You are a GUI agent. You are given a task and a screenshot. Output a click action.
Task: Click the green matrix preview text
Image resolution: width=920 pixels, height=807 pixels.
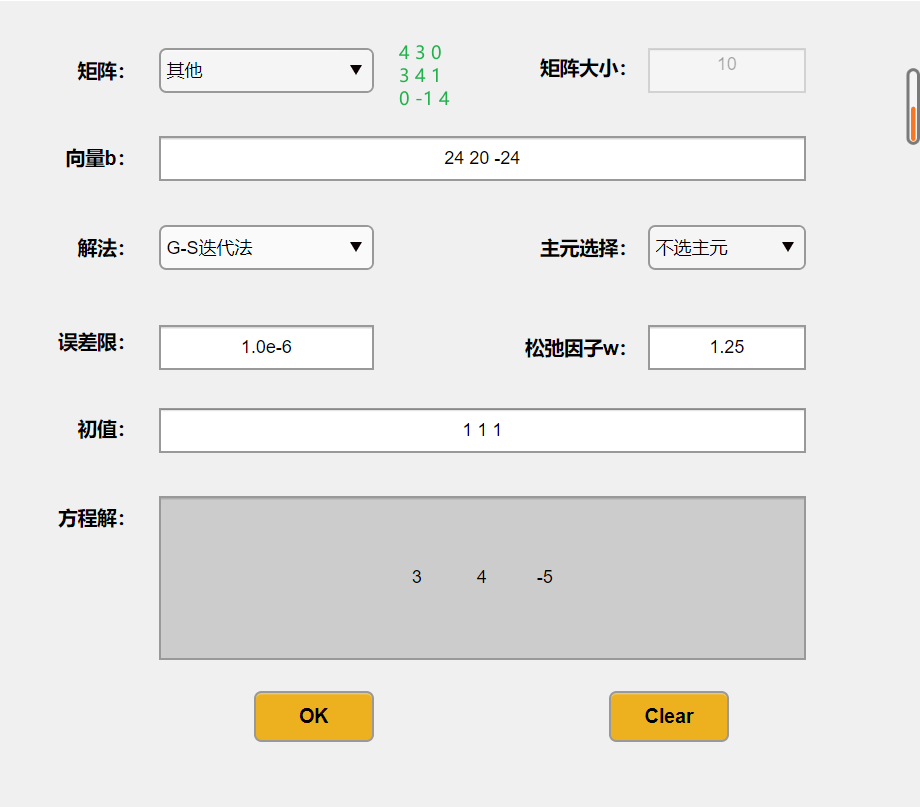[x=422, y=70]
